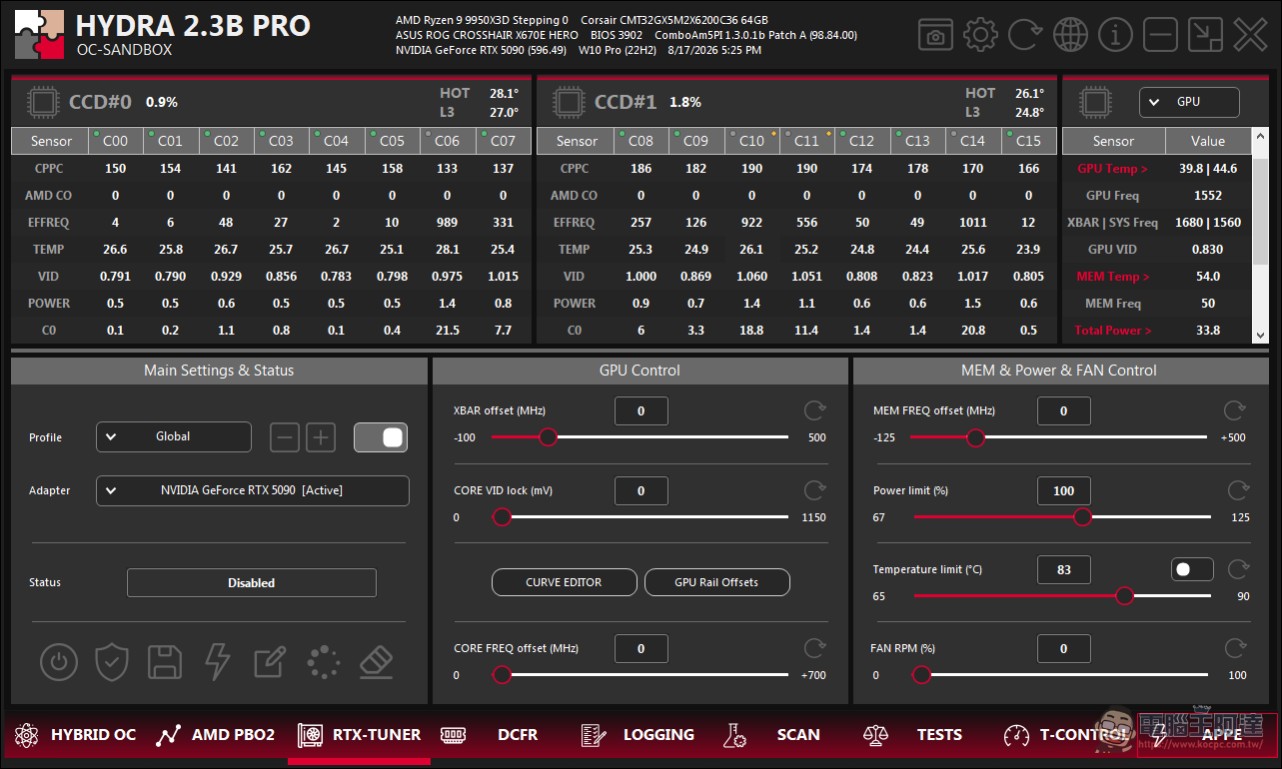Switch to the HYBRID OC tab
This screenshot has height=769, width=1282.
[x=75, y=735]
